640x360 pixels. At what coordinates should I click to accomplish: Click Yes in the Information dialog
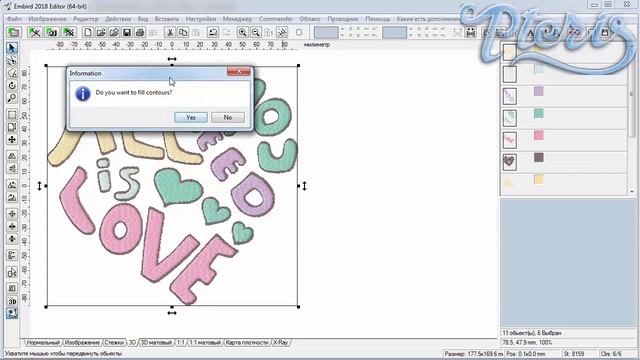tap(191, 118)
